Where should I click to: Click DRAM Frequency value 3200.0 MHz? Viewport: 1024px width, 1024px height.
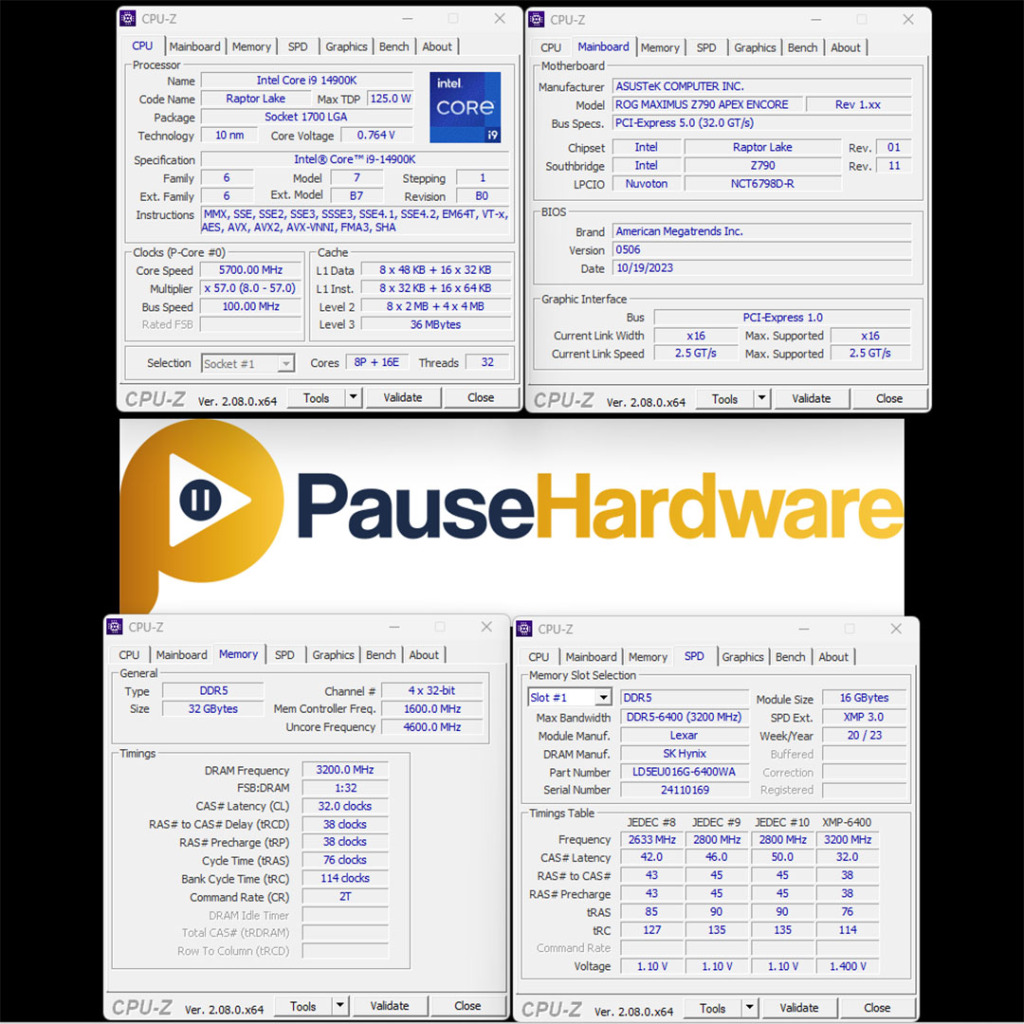pyautogui.click(x=345, y=770)
